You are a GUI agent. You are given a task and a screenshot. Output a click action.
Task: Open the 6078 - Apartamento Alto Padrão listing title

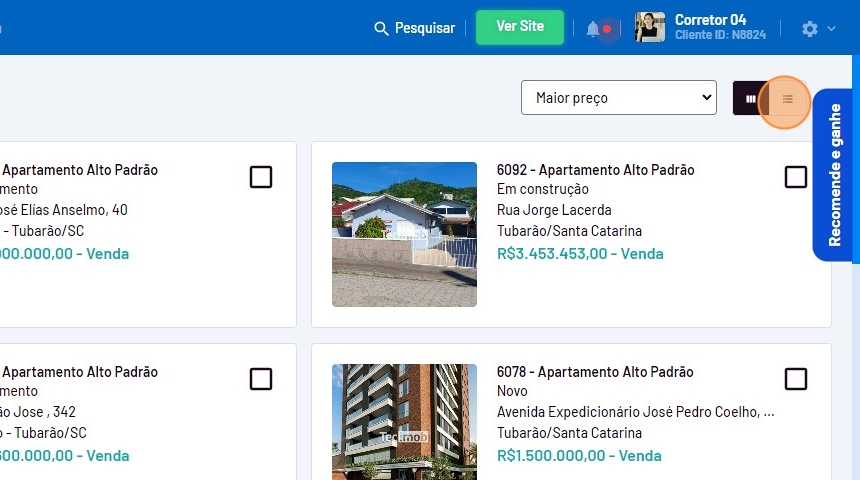click(595, 372)
